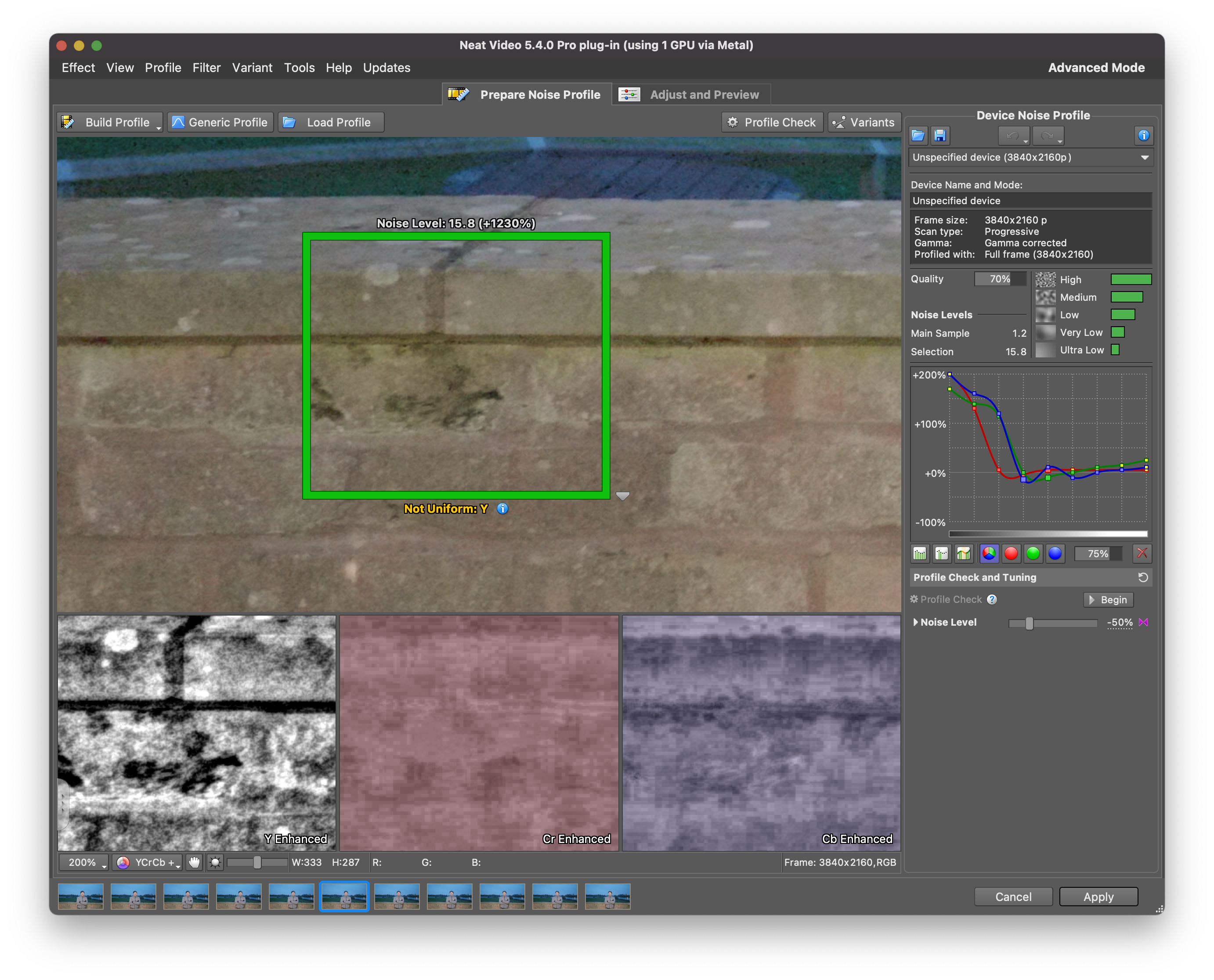Click the Begin profile check button
The image size is (1214, 980).
[1108, 599]
